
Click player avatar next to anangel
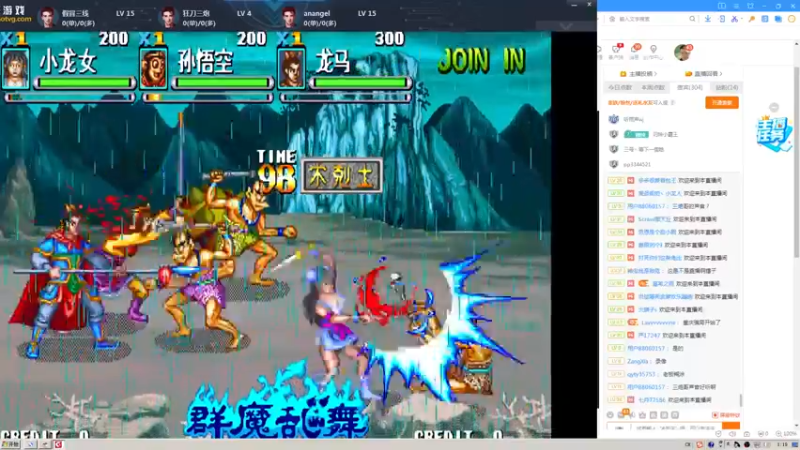coord(289,17)
